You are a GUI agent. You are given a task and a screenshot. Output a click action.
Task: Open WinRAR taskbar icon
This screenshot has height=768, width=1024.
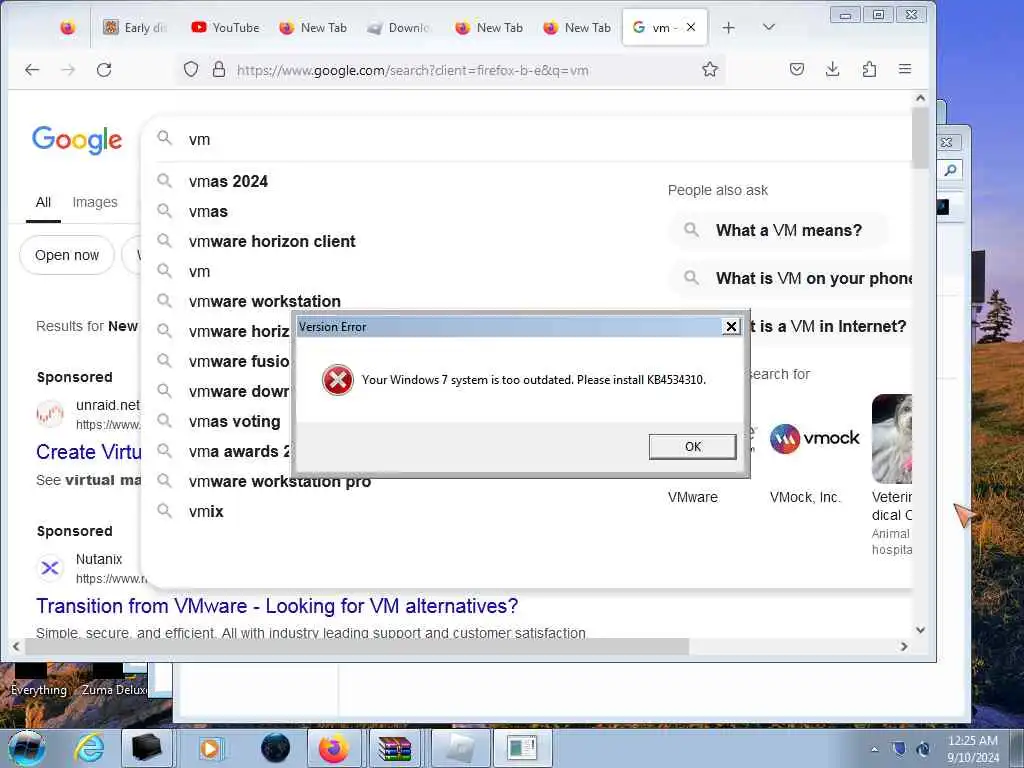(x=394, y=748)
